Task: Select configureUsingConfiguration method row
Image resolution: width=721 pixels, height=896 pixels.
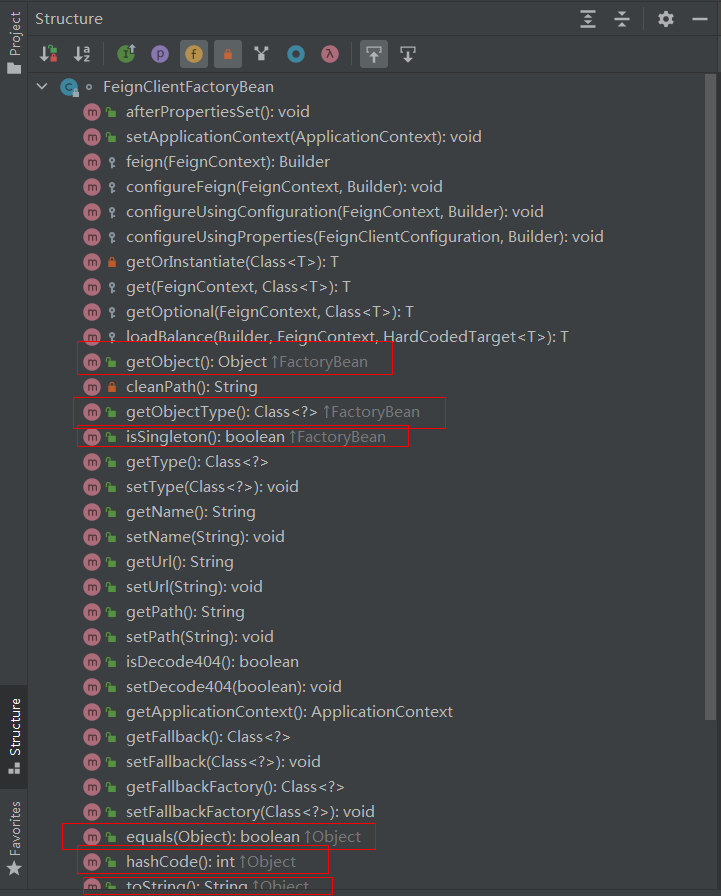Action: (335, 212)
